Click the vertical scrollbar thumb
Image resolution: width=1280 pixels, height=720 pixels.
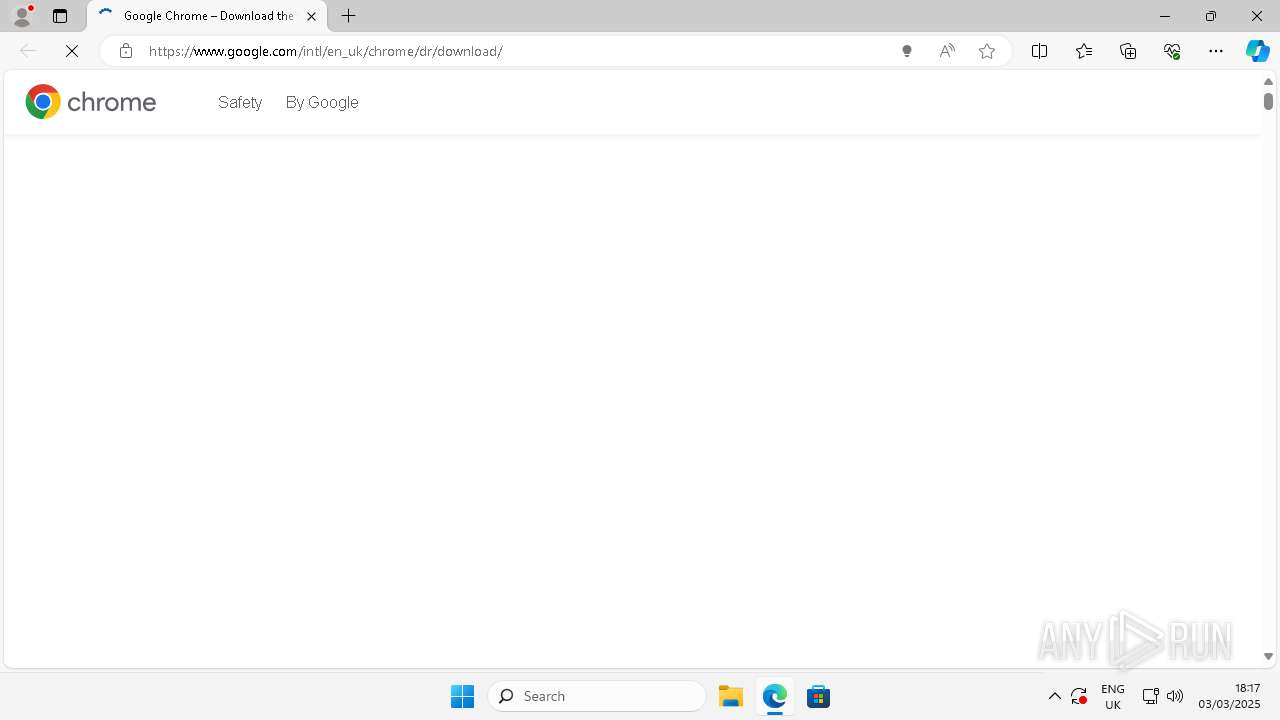point(1268,101)
